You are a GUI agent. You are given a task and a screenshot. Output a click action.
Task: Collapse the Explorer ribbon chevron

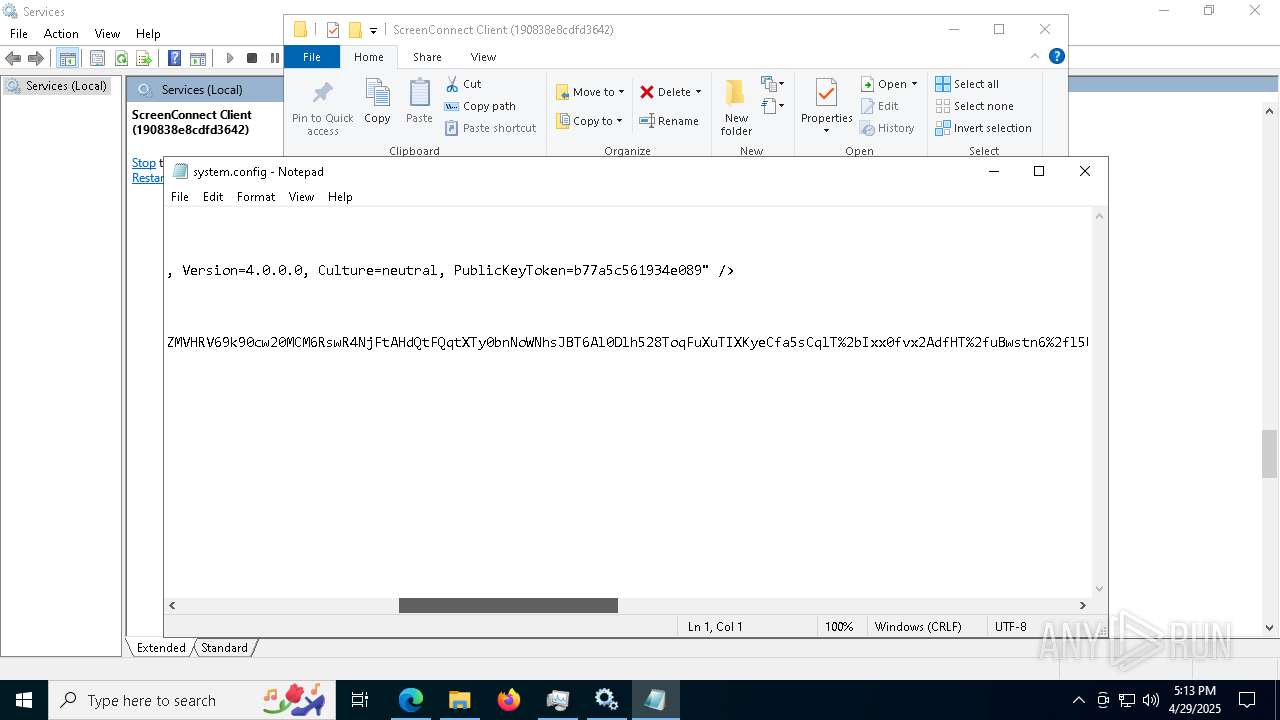click(x=1035, y=57)
